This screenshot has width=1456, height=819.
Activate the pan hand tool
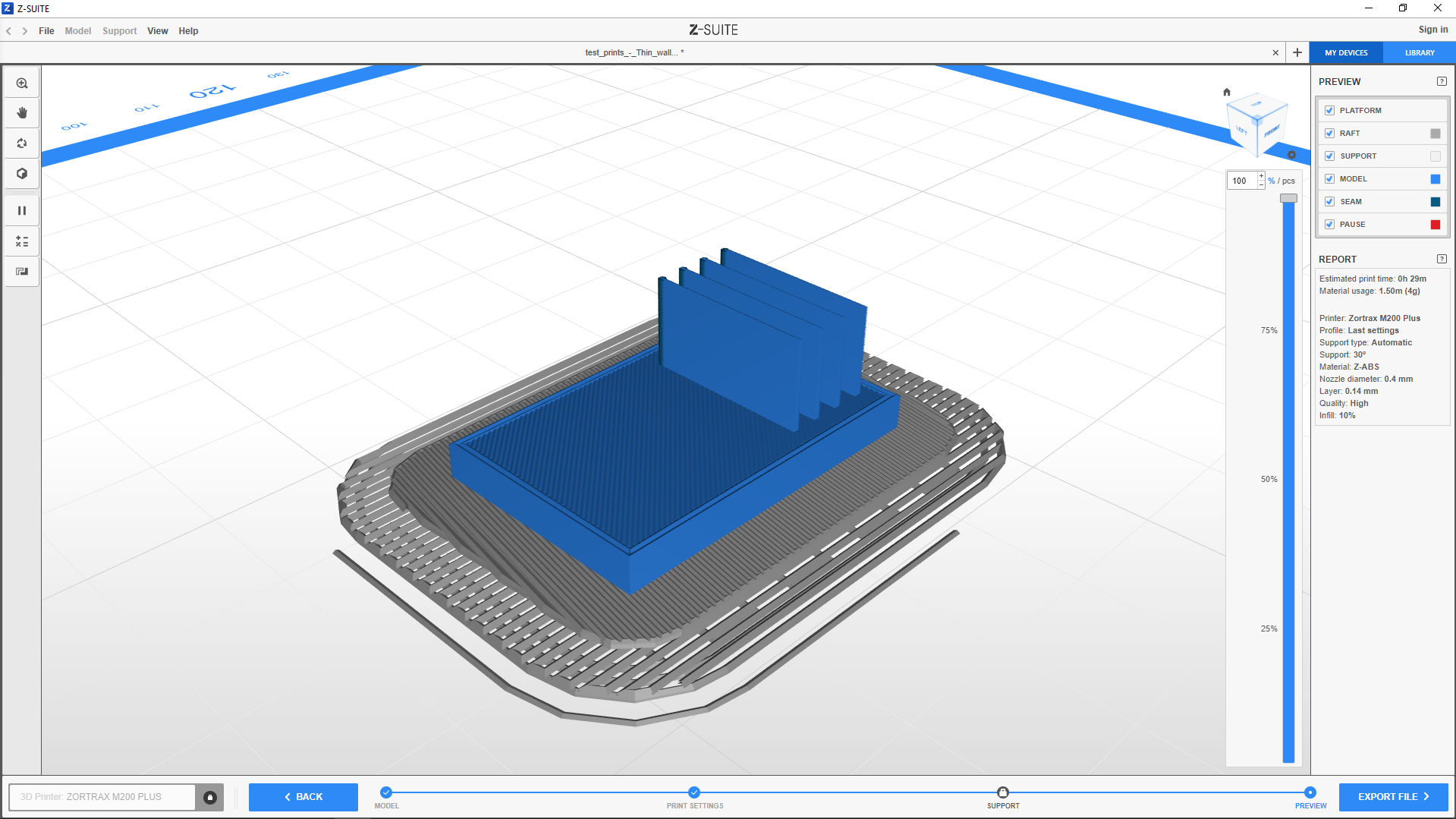click(22, 113)
